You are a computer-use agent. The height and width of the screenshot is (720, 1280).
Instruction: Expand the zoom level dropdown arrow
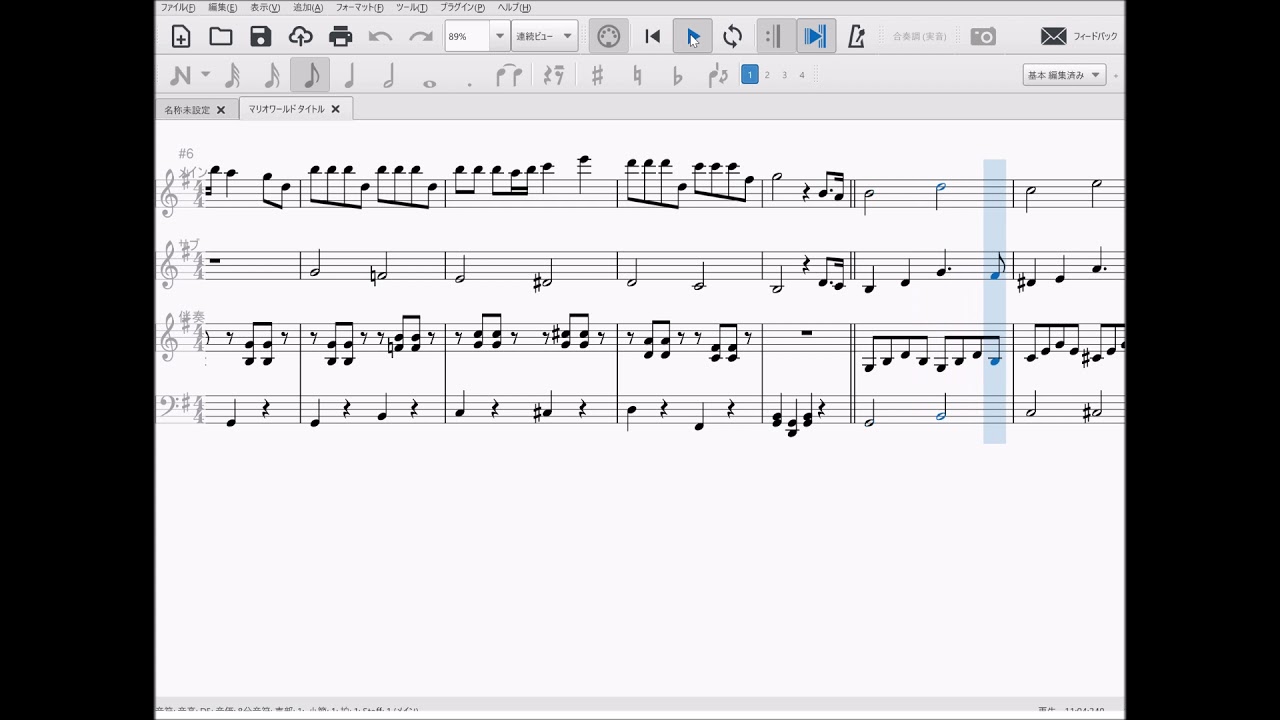(500, 36)
